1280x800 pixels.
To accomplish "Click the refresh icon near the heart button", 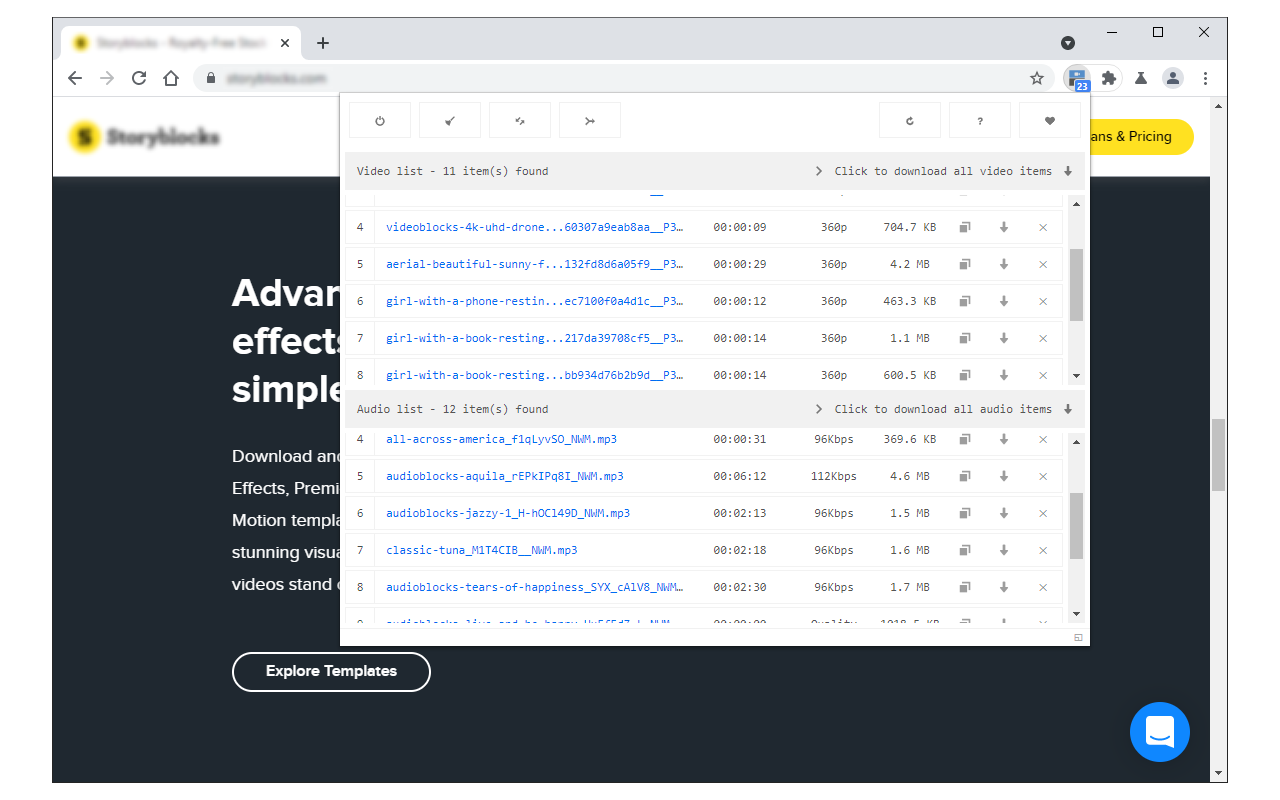I will (909, 119).
